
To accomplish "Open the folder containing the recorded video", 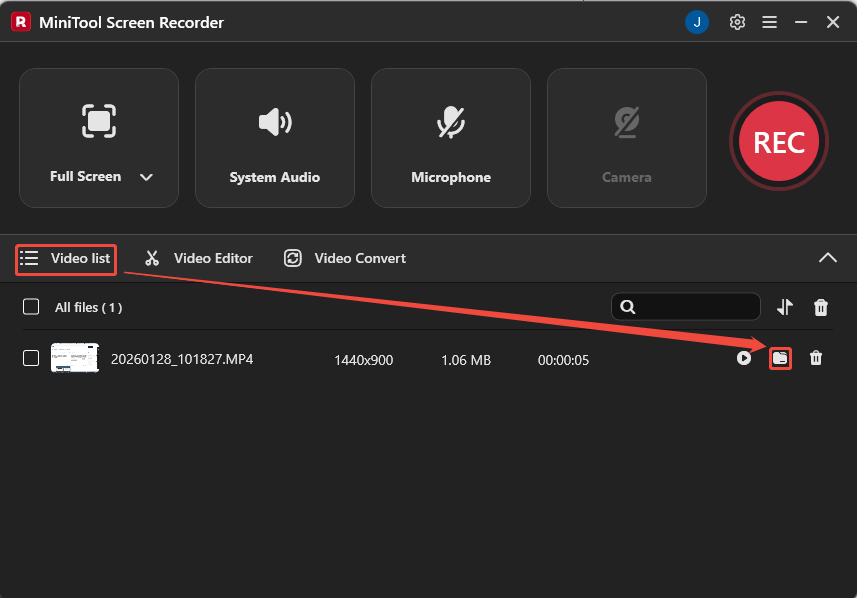I will [x=781, y=357].
